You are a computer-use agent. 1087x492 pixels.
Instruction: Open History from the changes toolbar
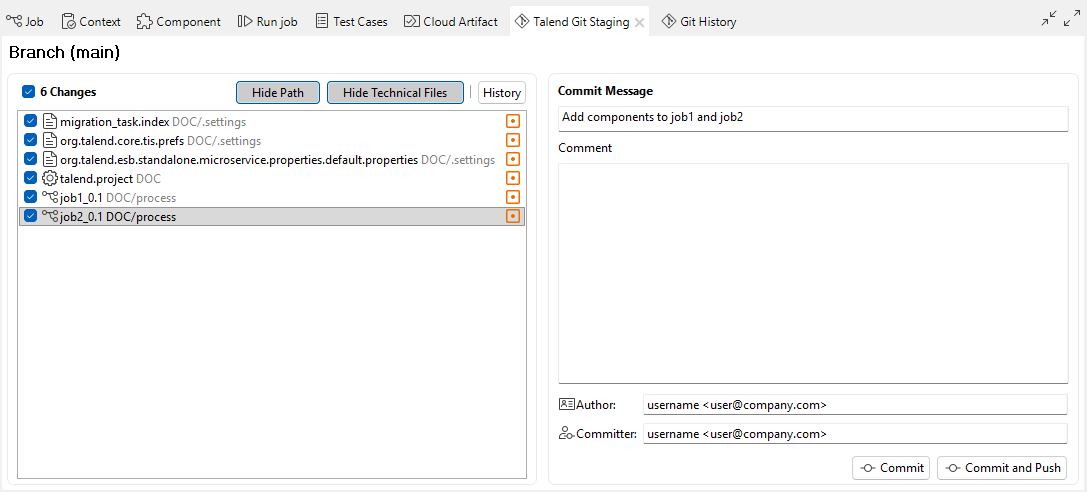[502, 92]
